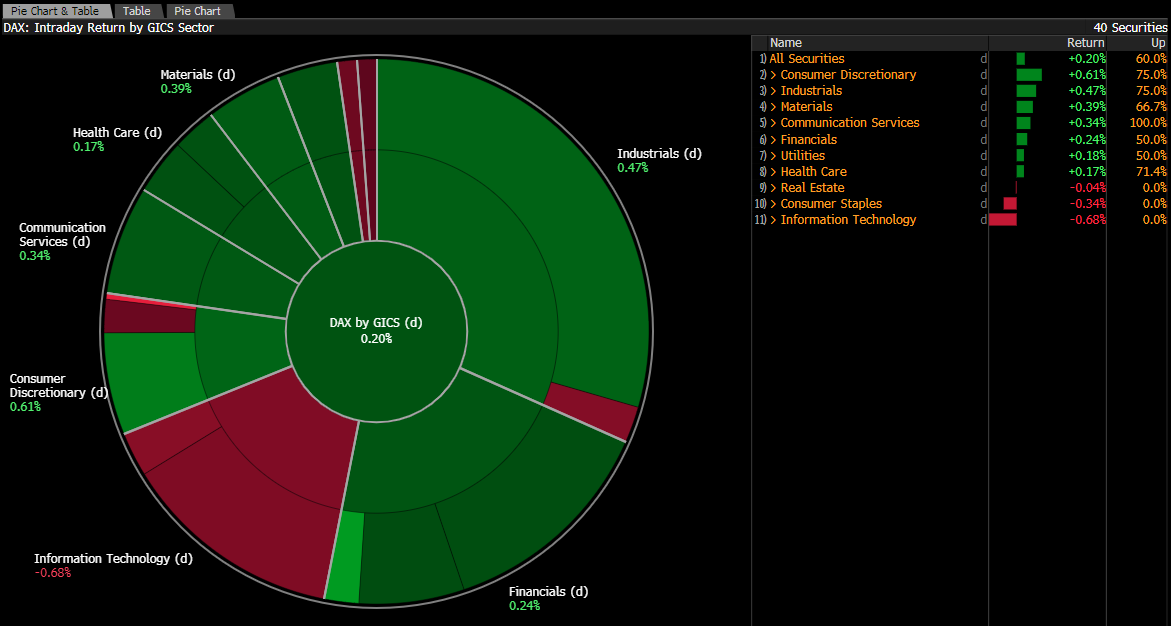1171x626 pixels.
Task: Expand the Consumer Discretionary row chevron
Action: click(x=774, y=75)
